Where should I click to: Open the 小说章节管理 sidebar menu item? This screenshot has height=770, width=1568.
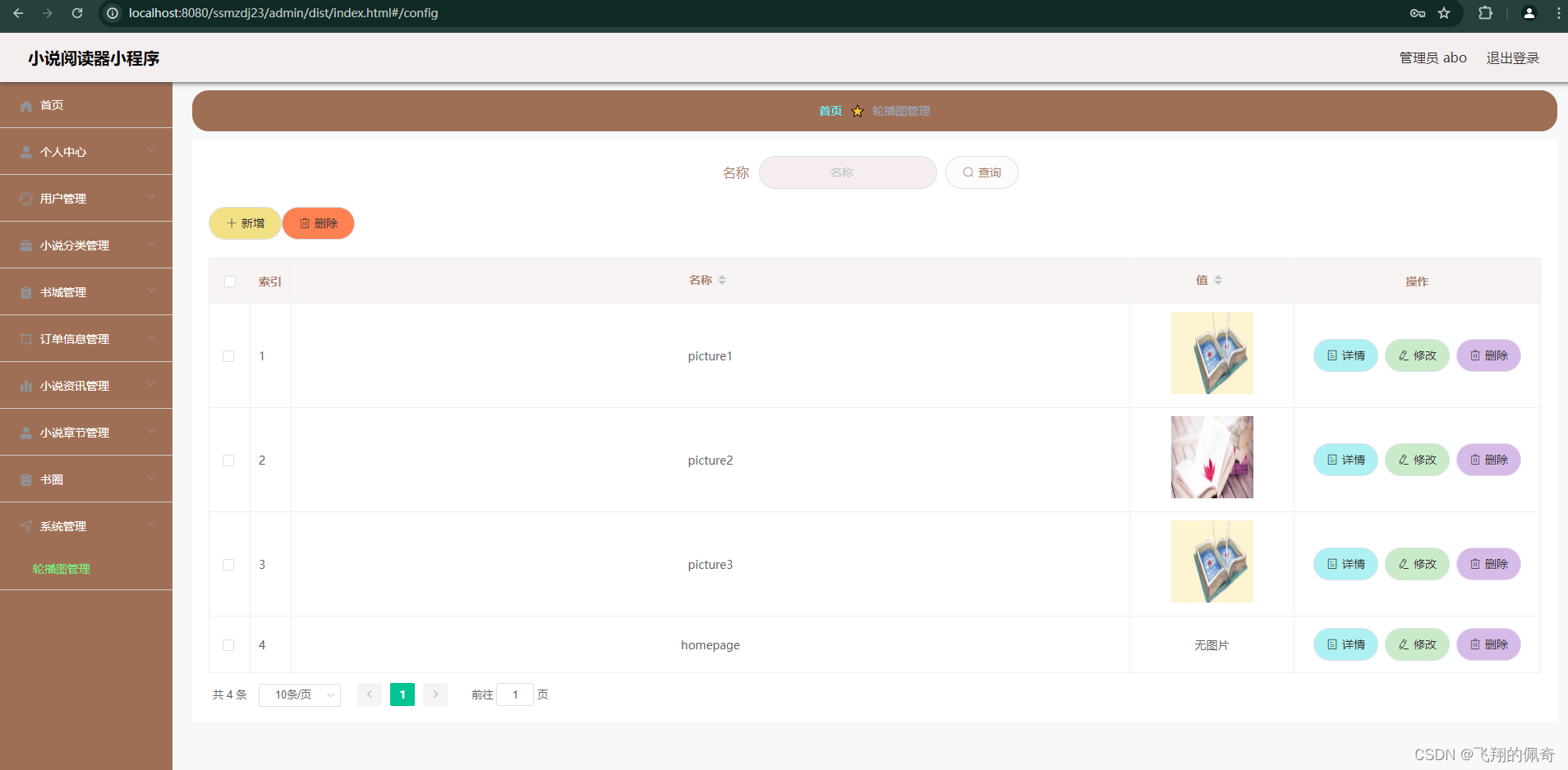click(86, 433)
